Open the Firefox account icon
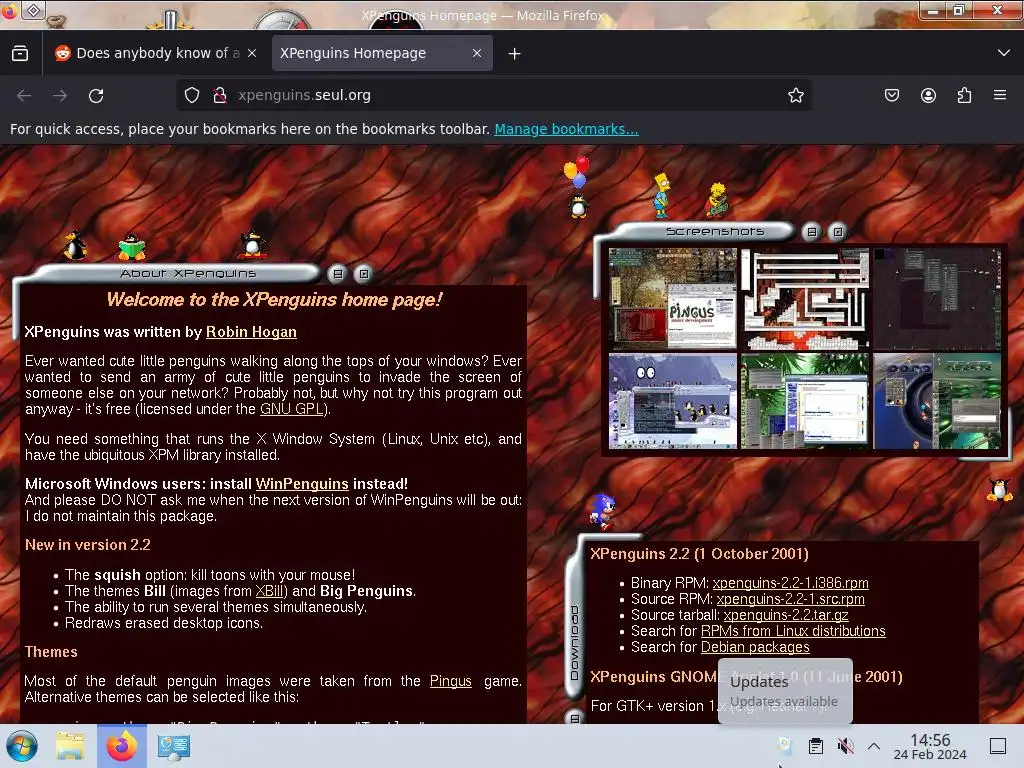The width and height of the screenshot is (1024, 768). point(928,95)
